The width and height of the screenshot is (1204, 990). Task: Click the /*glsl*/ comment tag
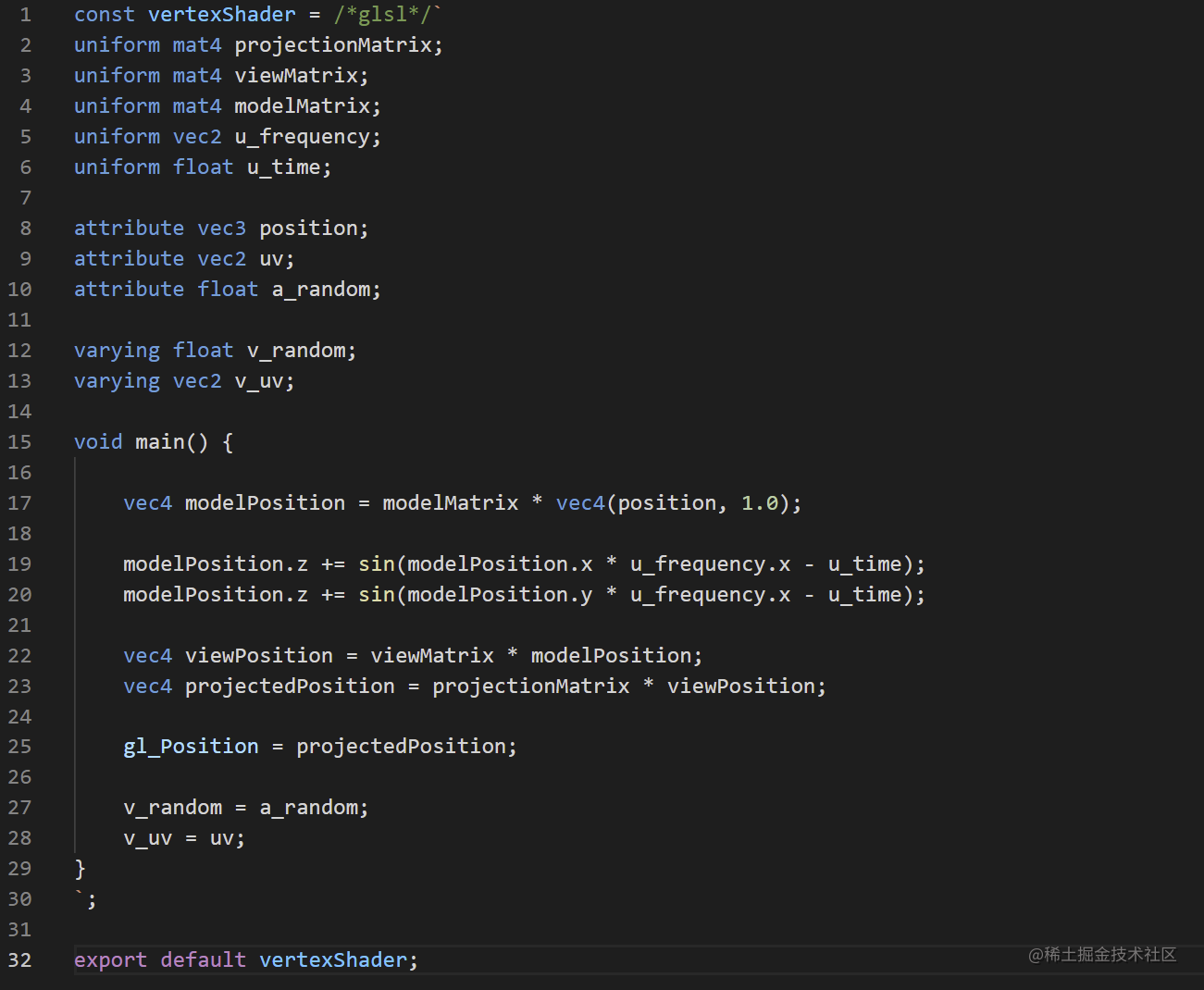383,15
